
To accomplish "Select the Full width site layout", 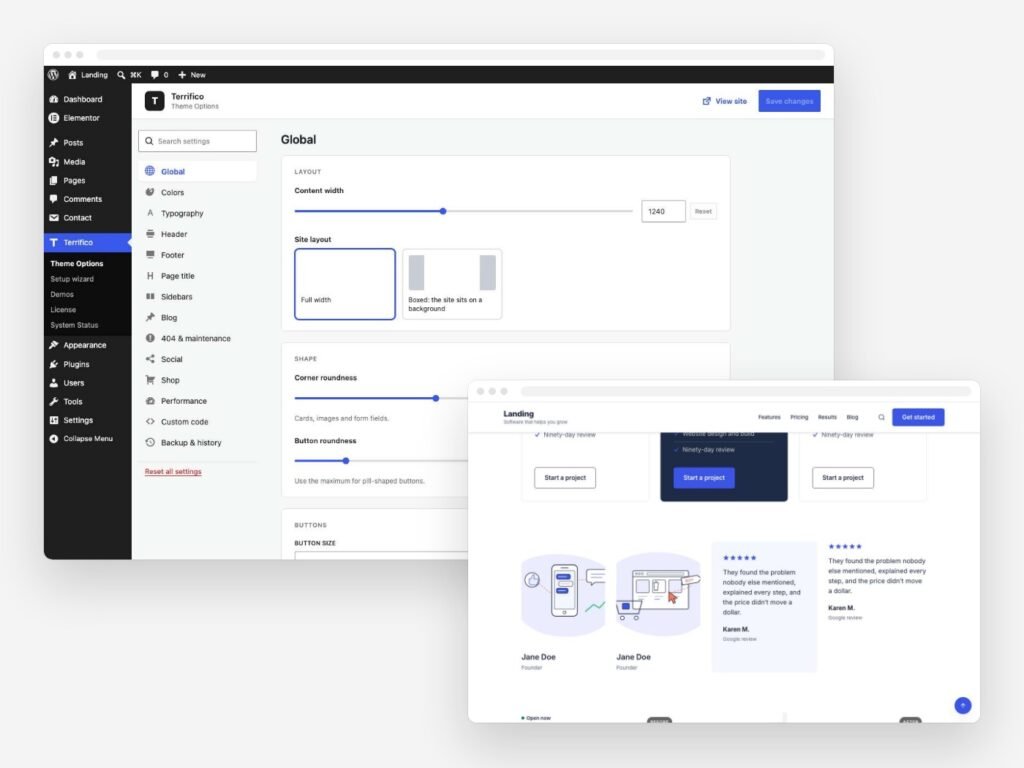I will [345, 284].
